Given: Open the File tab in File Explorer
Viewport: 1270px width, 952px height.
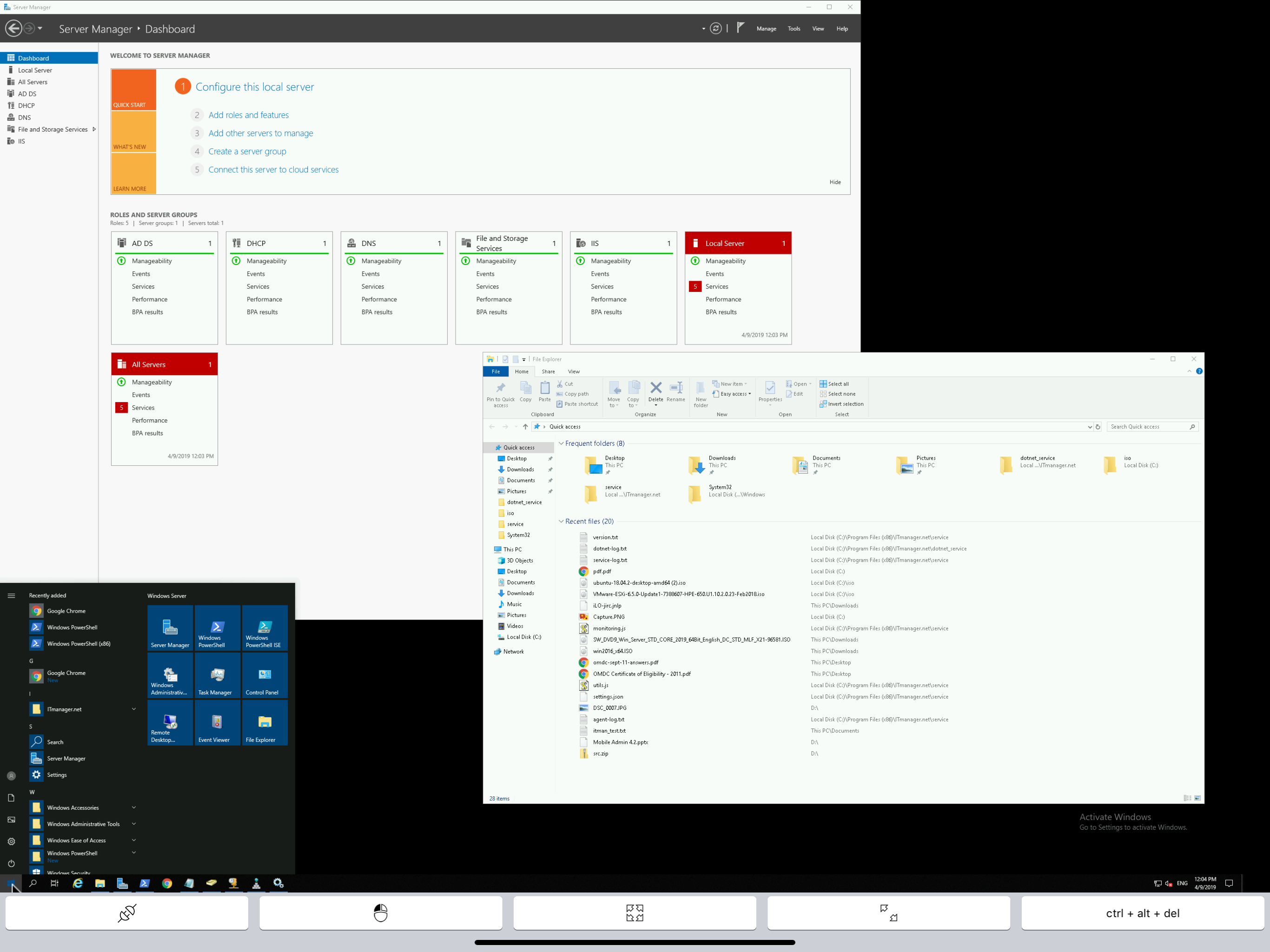Looking at the screenshot, I should point(496,371).
